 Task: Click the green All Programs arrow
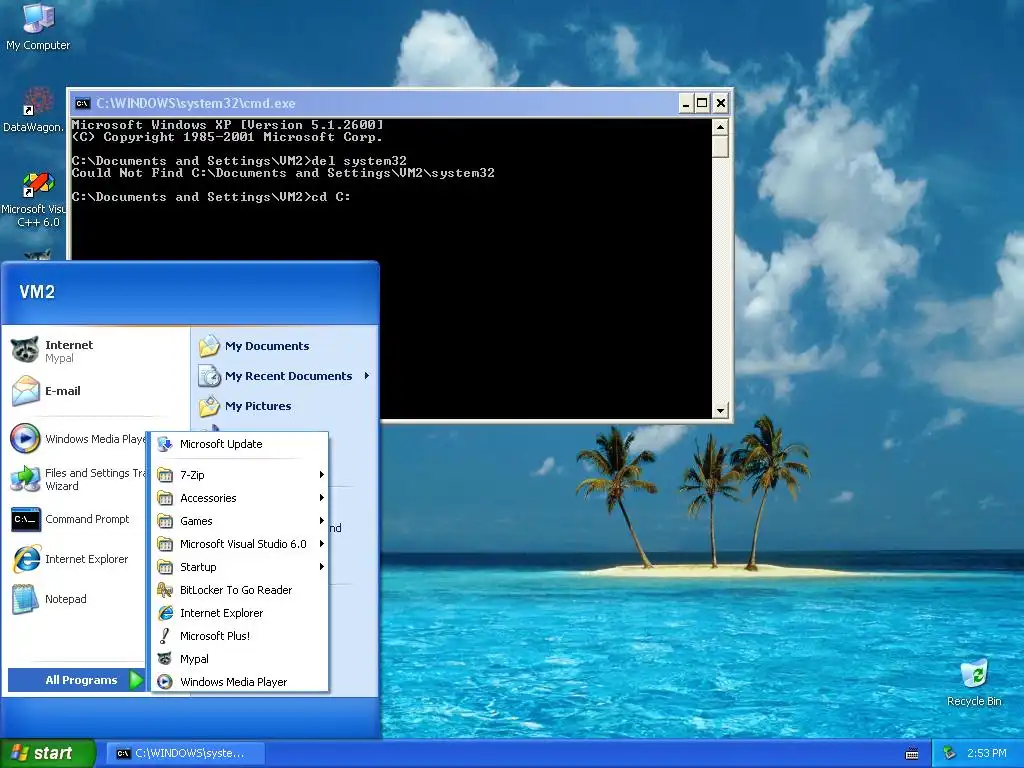pos(136,680)
